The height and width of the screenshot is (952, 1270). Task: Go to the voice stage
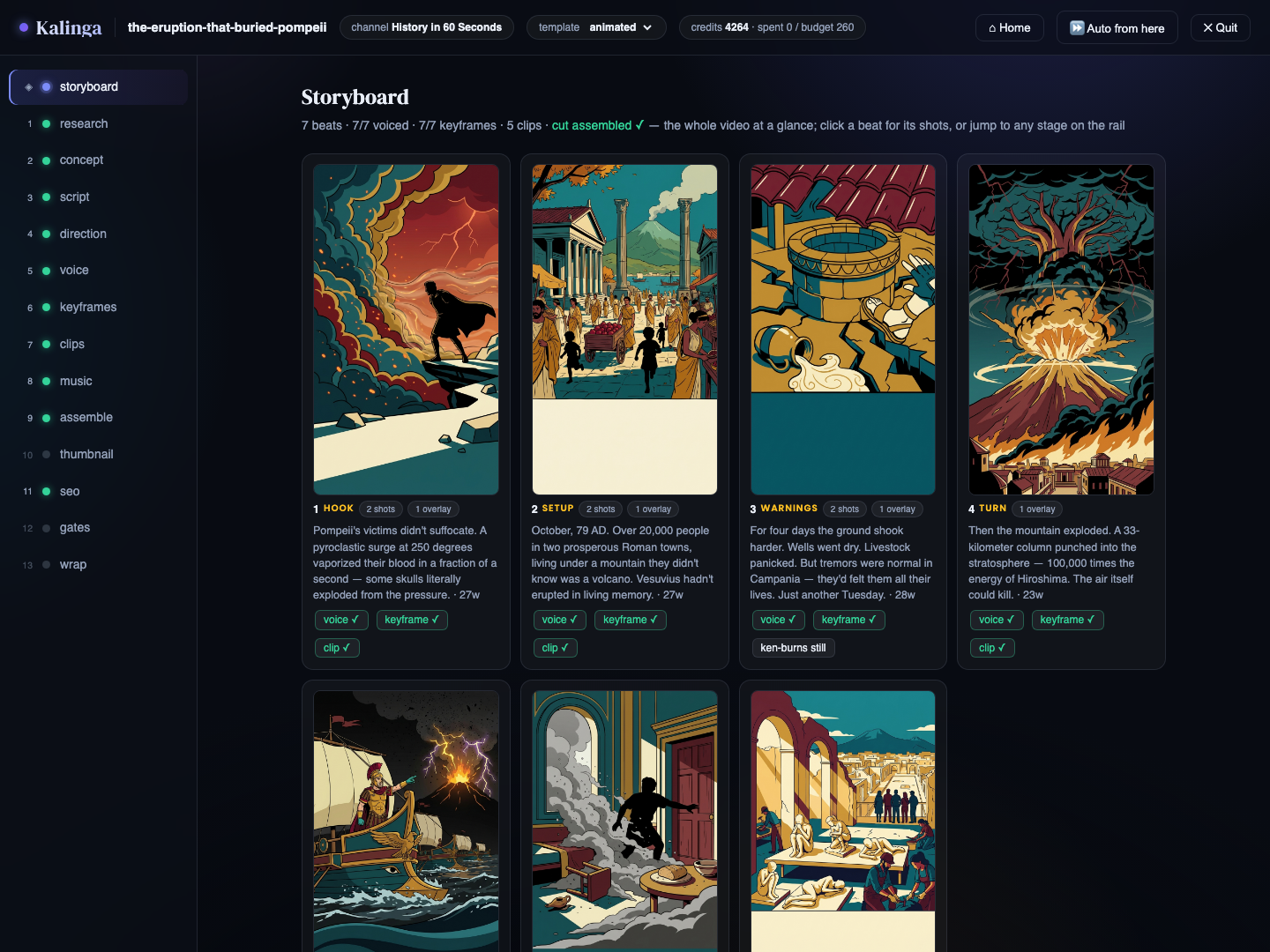coord(99,271)
